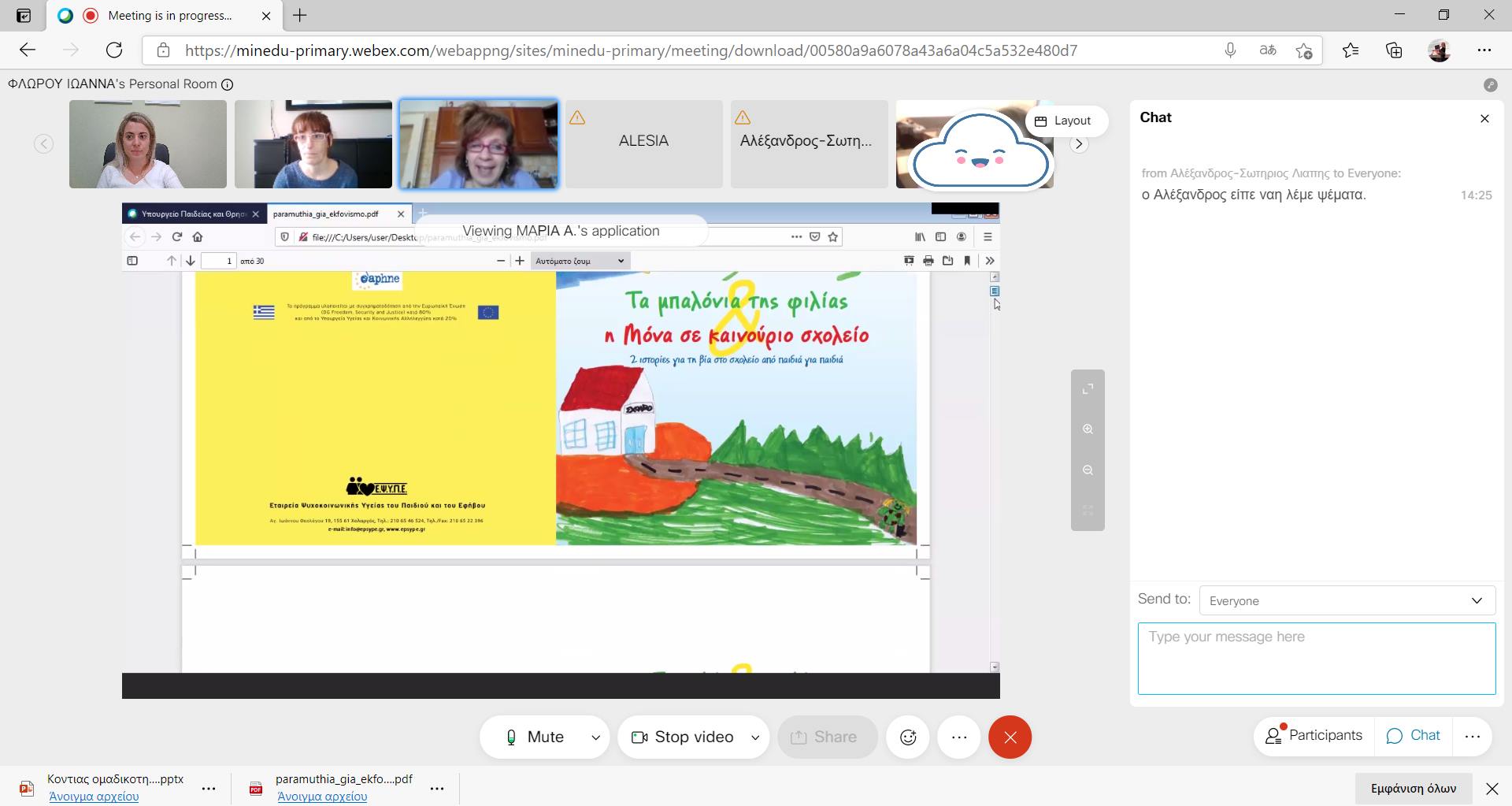
Task: Open downloaded paramuthia PDF file link
Action: coord(322,796)
